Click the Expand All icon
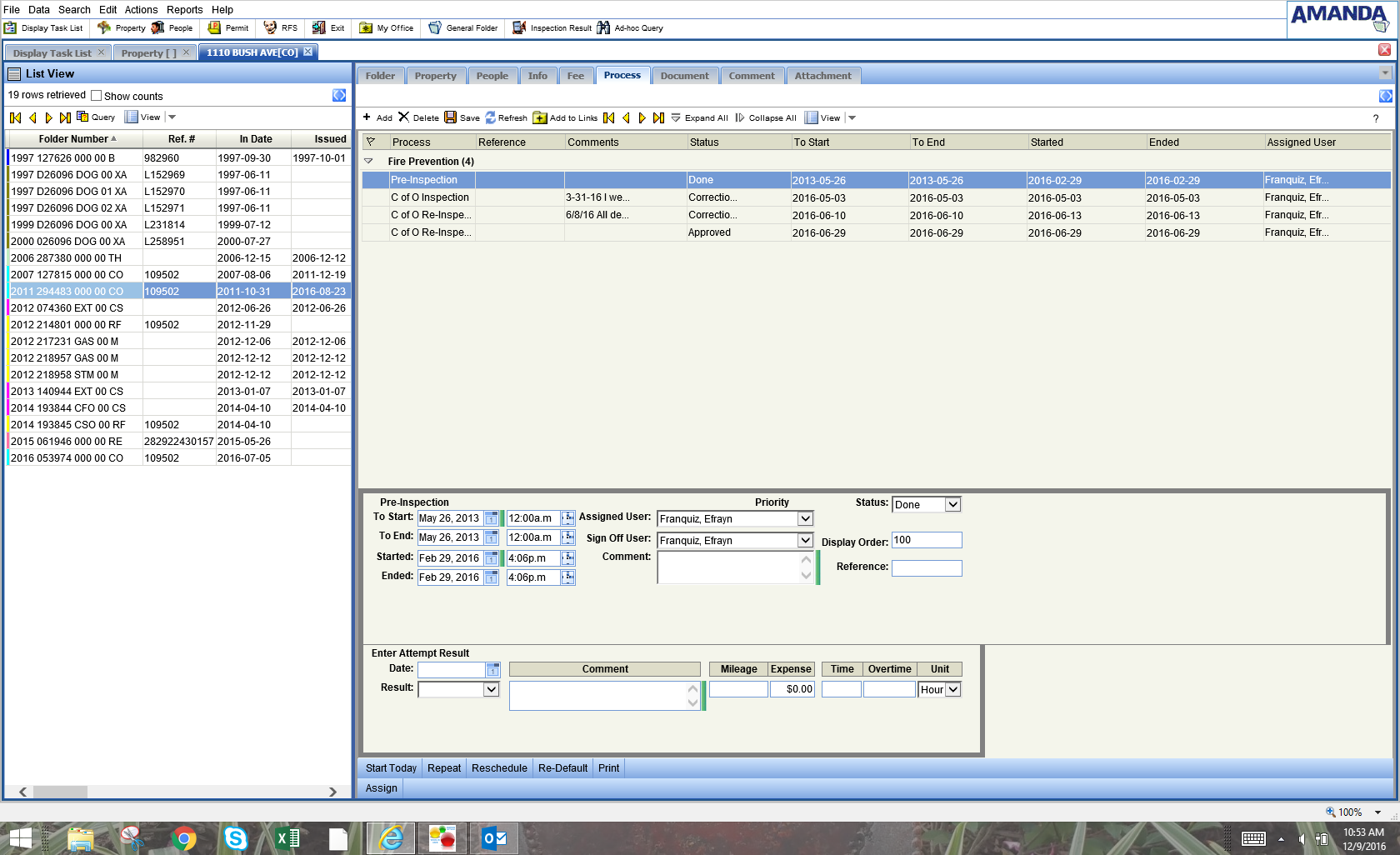1400x855 pixels. [676, 117]
